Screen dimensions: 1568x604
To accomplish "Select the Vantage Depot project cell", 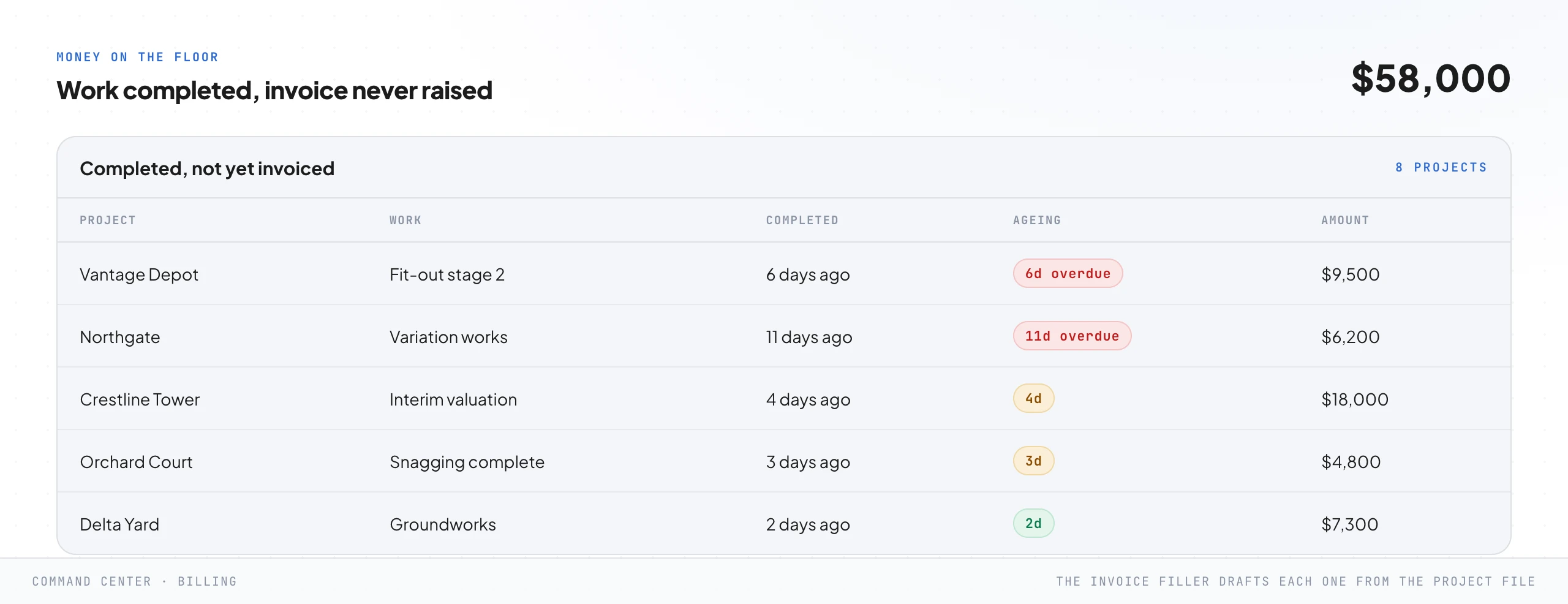I will click(139, 274).
